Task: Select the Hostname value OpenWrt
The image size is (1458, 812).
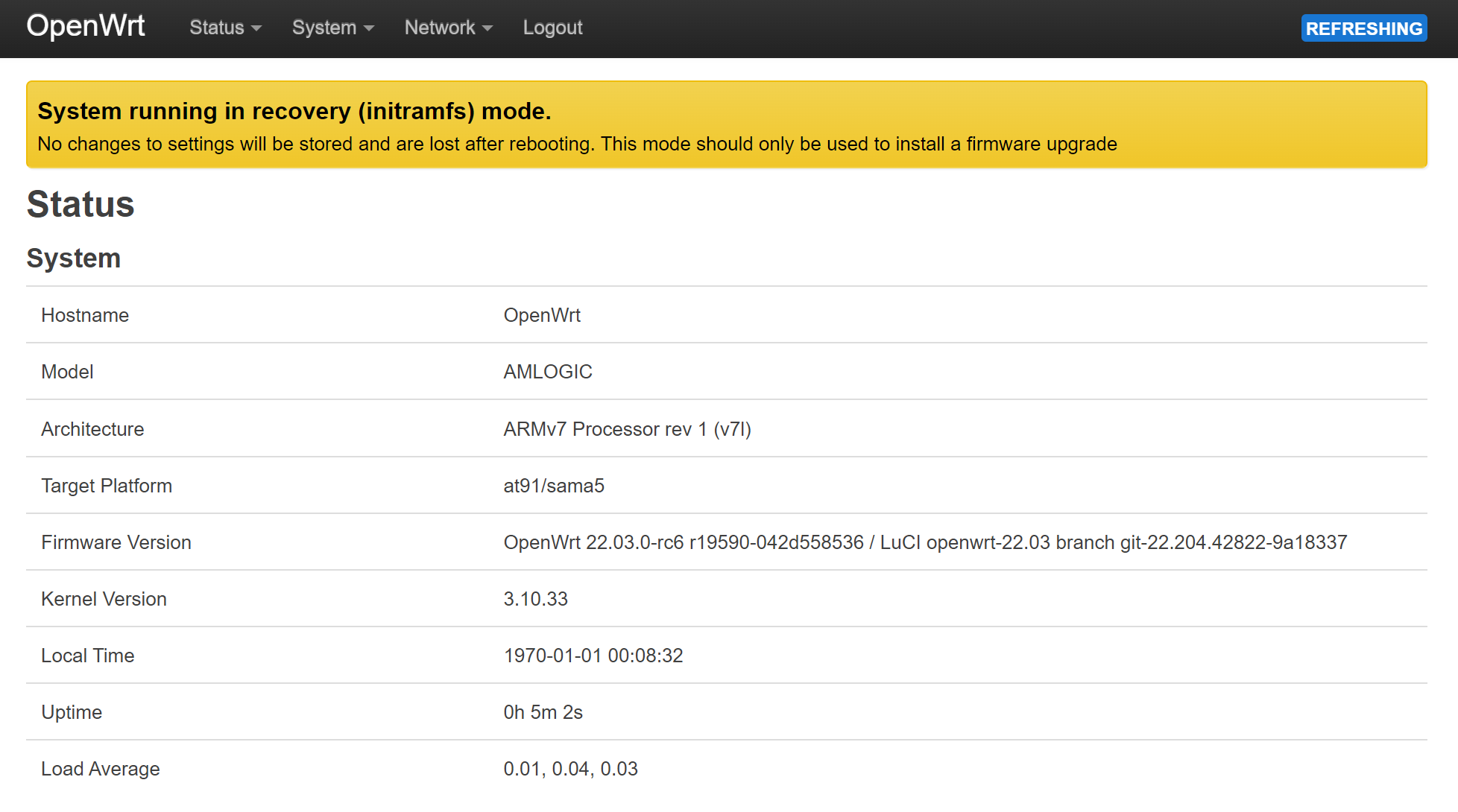Action: click(x=541, y=315)
